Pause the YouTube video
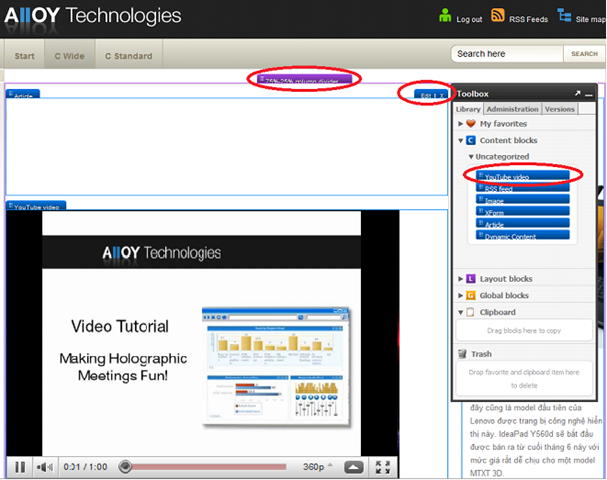Image resolution: width=607 pixels, height=480 pixels. (19, 466)
